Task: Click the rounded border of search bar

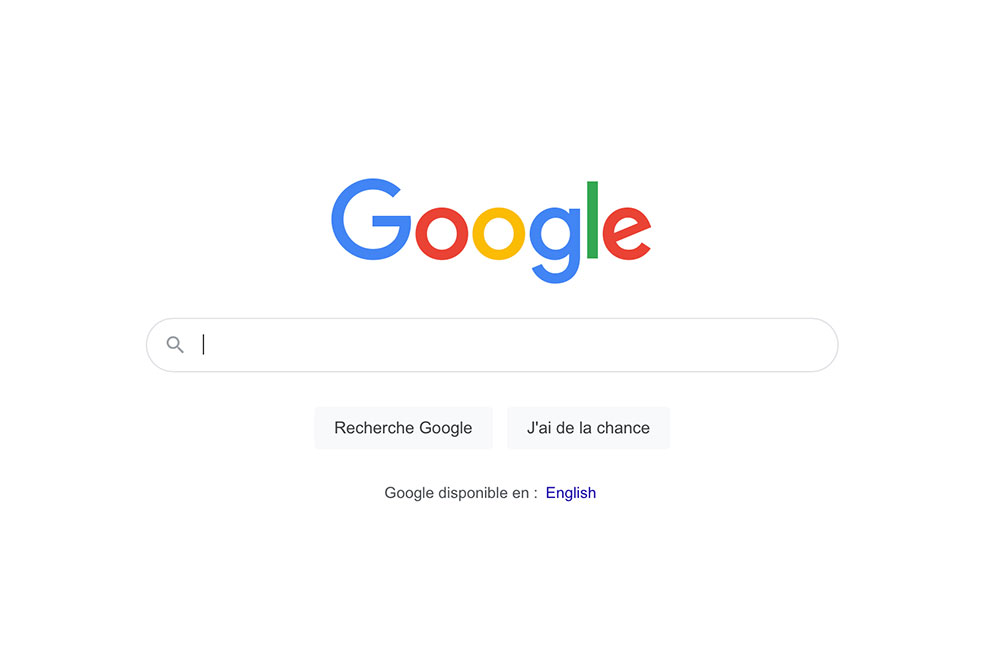Action: [492, 318]
